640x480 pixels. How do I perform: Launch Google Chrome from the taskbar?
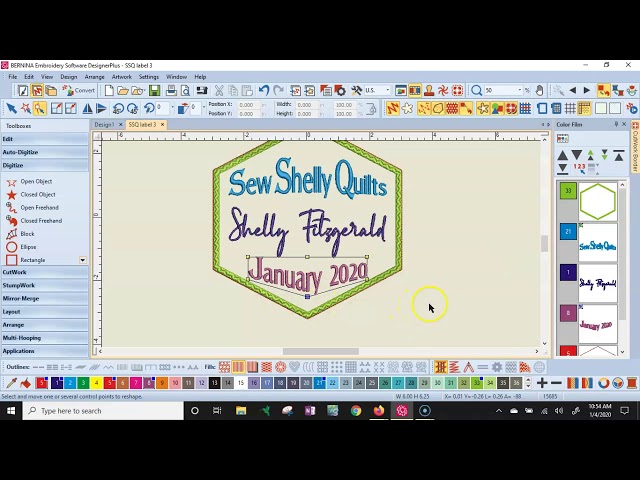pyautogui.click(x=356, y=411)
